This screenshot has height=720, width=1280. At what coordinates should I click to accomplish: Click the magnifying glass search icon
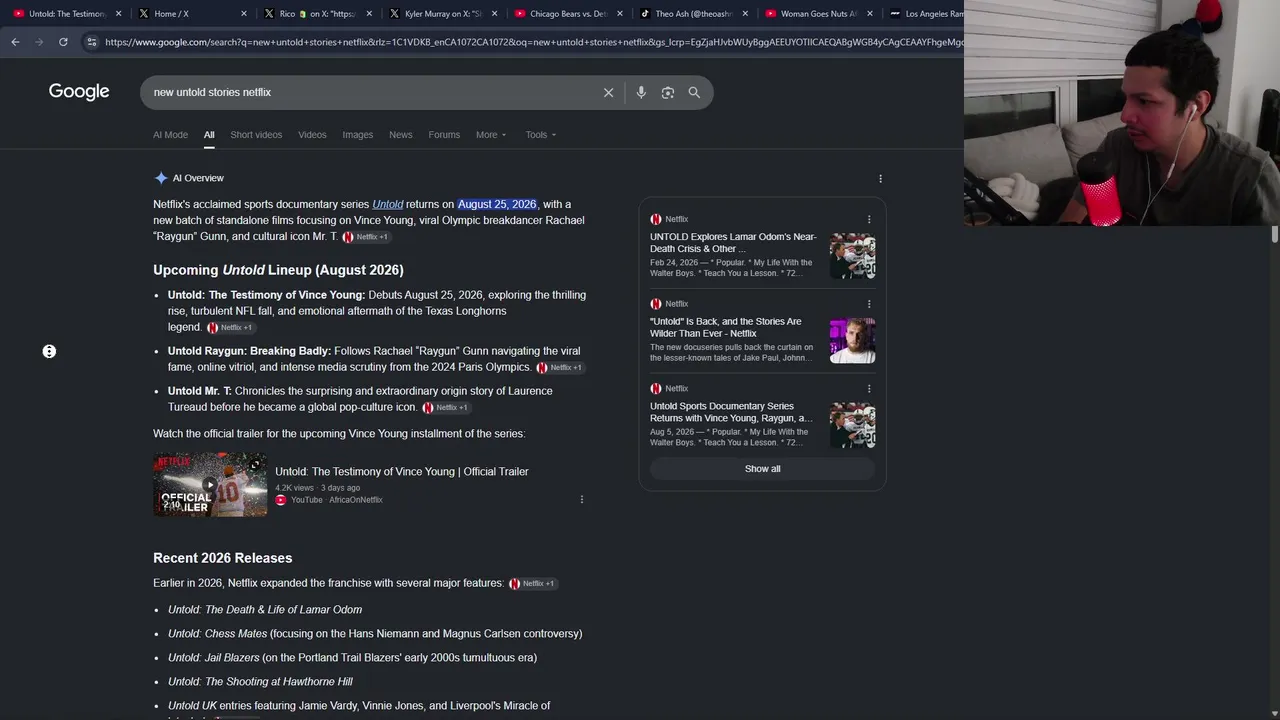(x=694, y=92)
